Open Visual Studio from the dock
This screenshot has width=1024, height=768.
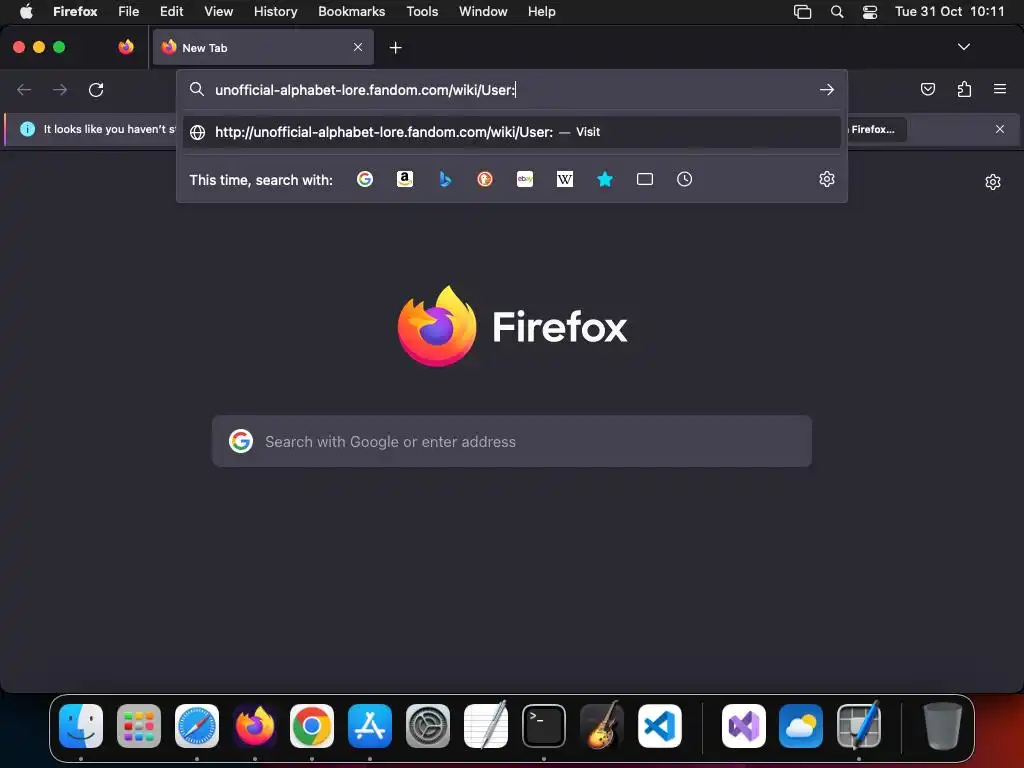coord(744,726)
